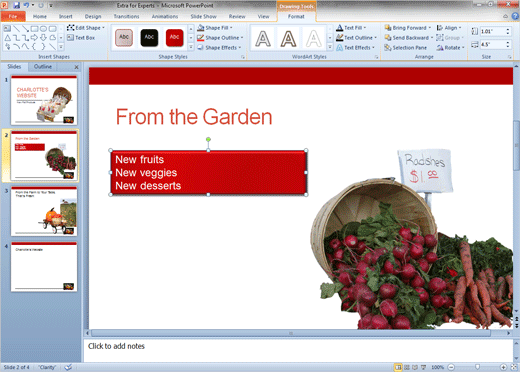This screenshot has width=520, height=372.
Task: Open the Transitions ribbon tab
Action: [126, 16]
